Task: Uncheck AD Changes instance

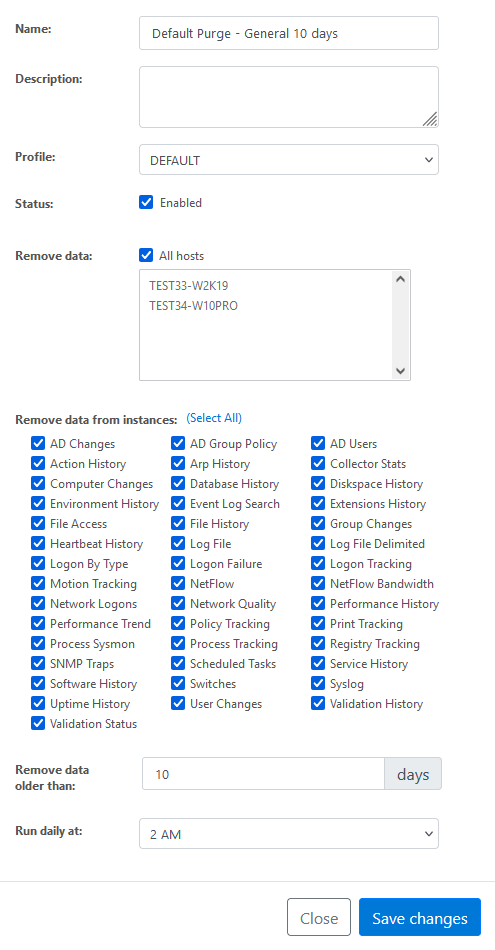Action: [38, 443]
